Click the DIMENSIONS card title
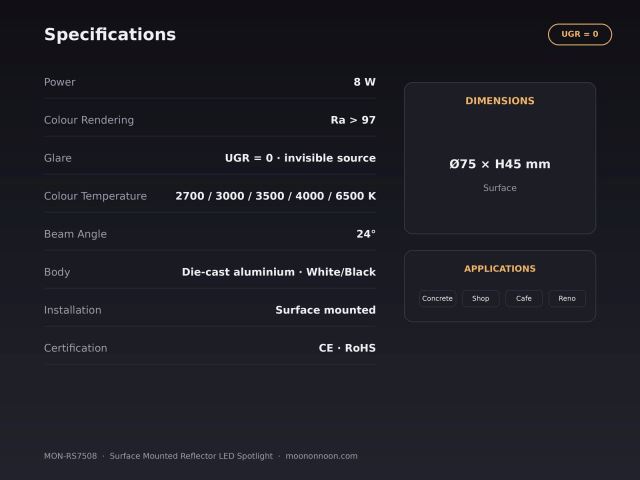Screen dimensions: 640x480 coord(500,101)
